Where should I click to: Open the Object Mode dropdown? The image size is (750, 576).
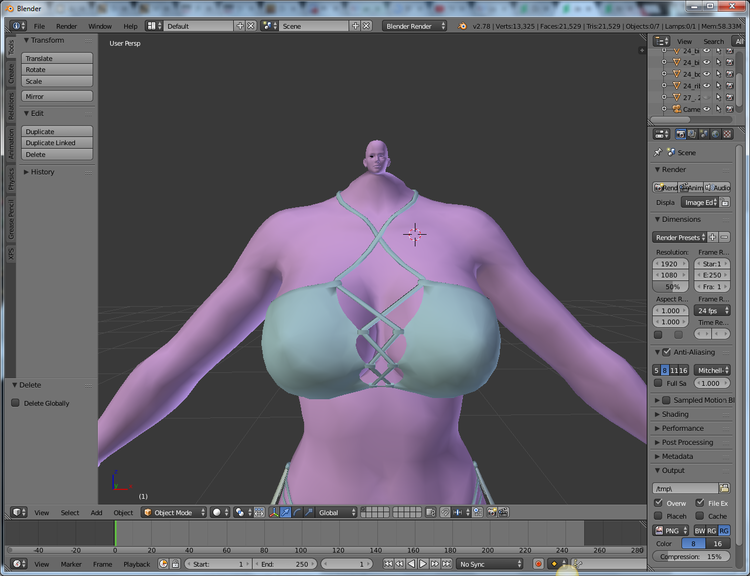pos(174,512)
